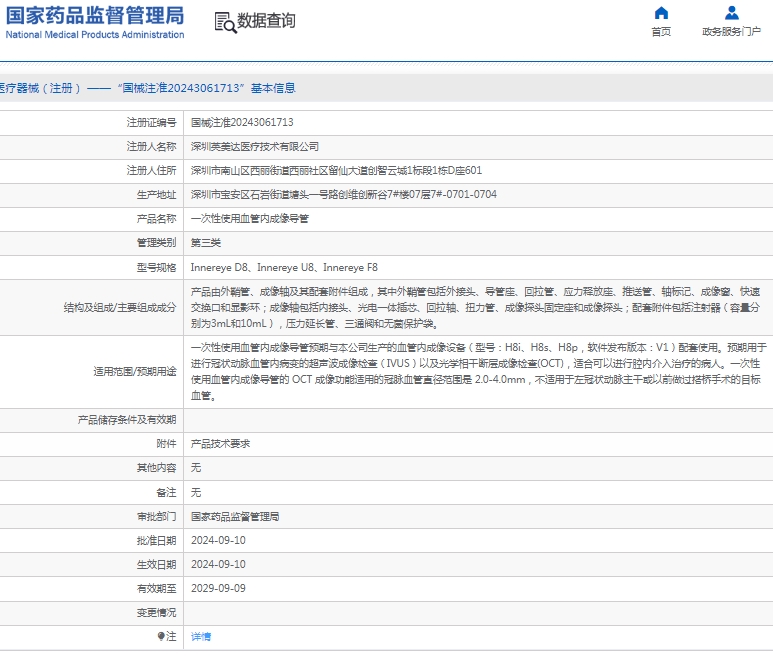Click the 注册人住所 row label
The image size is (773, 657).
151,171
